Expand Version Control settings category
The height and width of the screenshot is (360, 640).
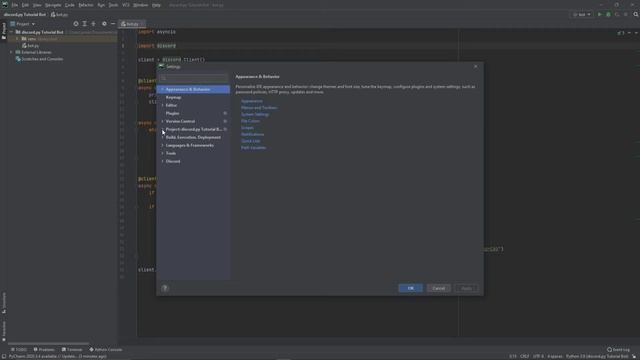pos(162,121)
